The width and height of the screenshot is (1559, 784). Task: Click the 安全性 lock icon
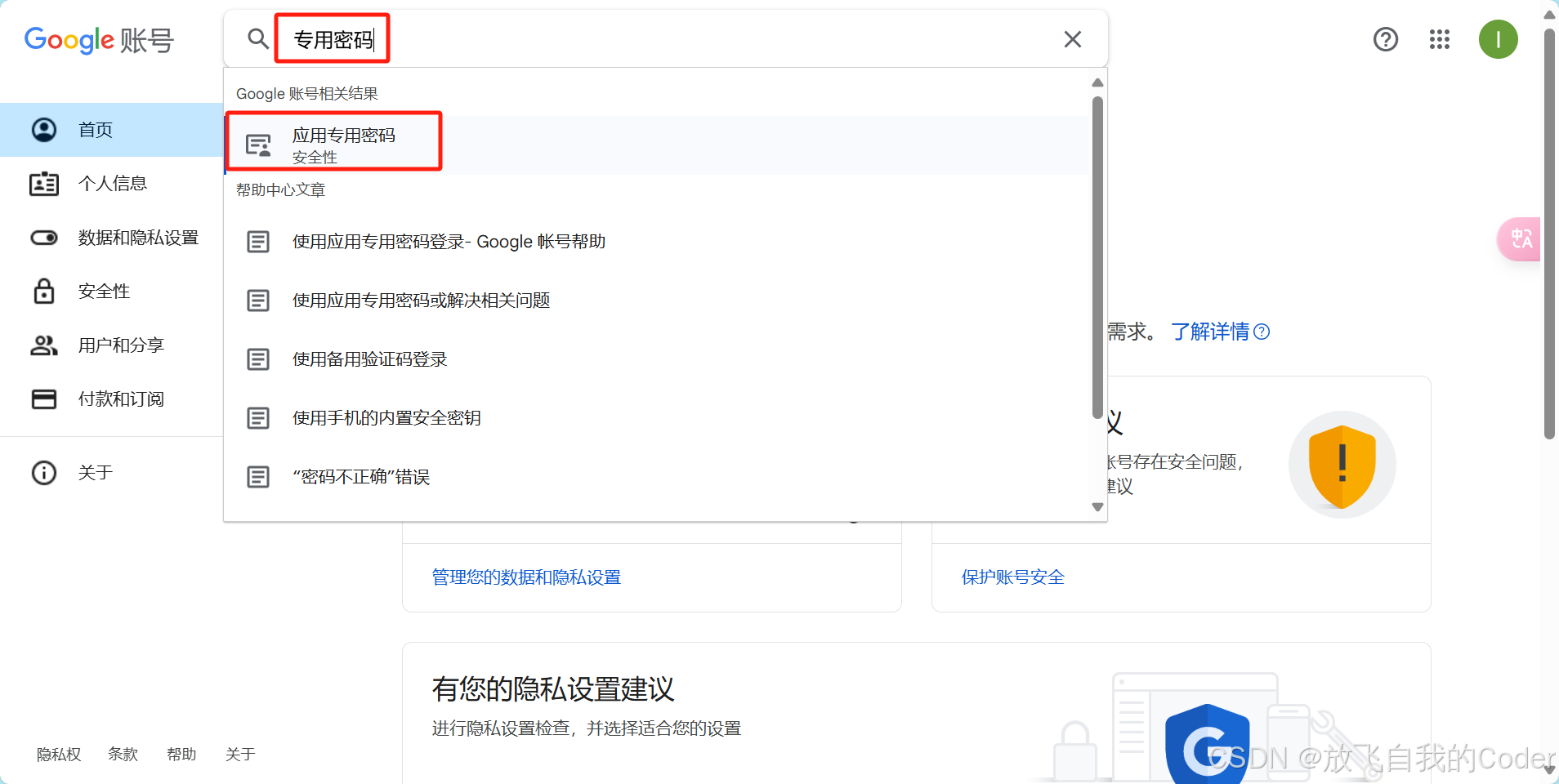pos(44,291)
